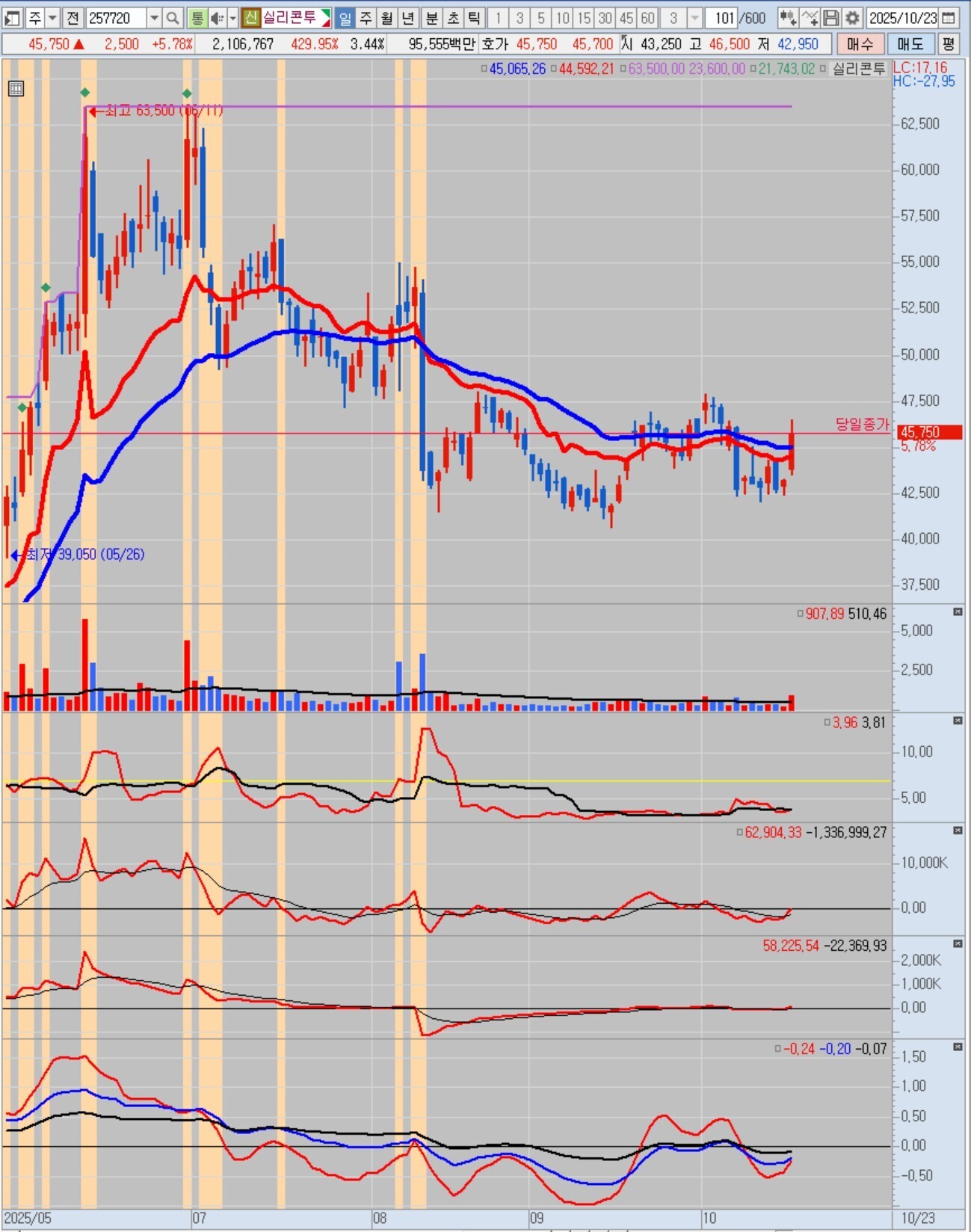Close the 62,904,33 indicator panel
971x1232 pixels.
(x=958, y=831)
